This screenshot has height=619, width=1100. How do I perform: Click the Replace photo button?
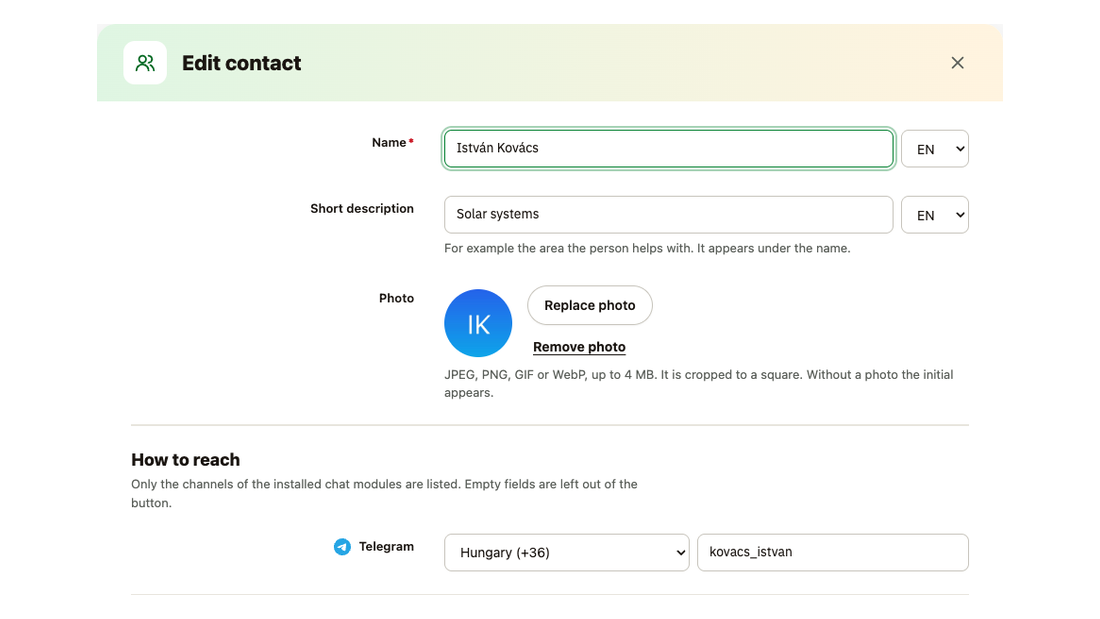(x=590, y=305)
